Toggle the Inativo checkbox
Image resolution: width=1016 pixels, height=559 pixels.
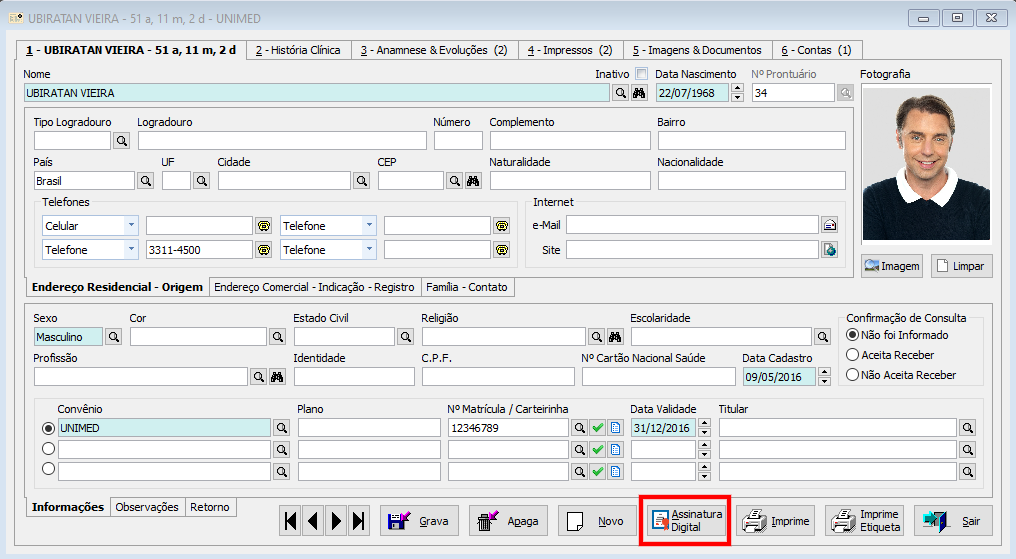[x=641, y=74]
